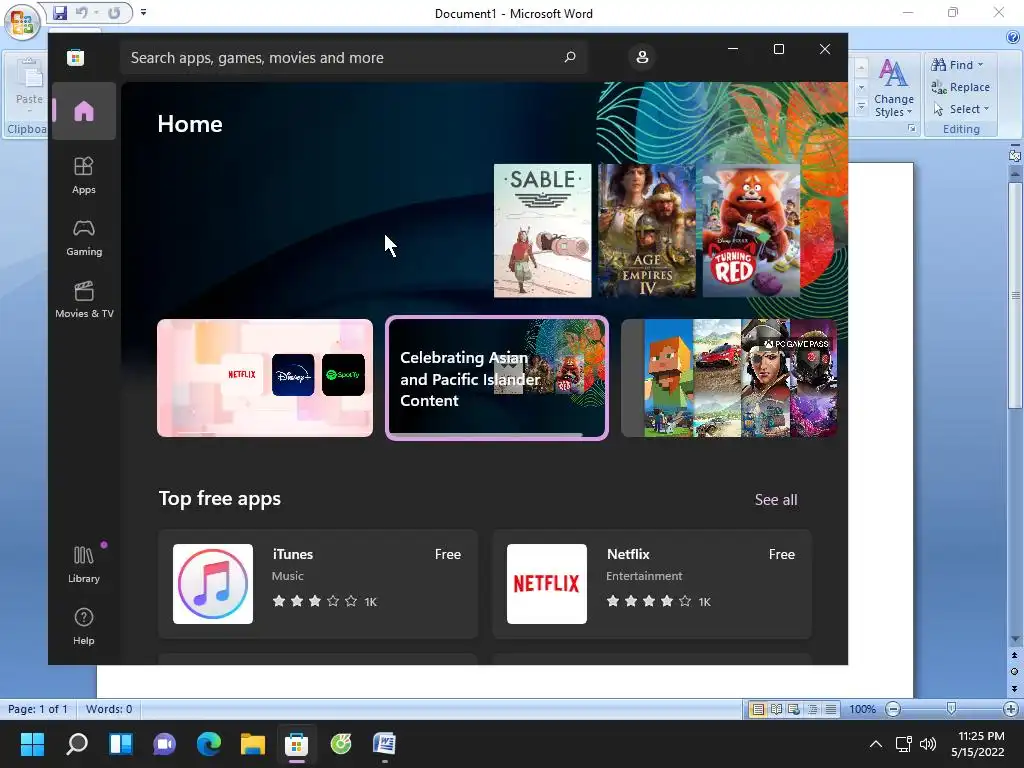1024x768 pixels.
Task: Switch to Print Layout view in Word
Action: pos(758,709)
